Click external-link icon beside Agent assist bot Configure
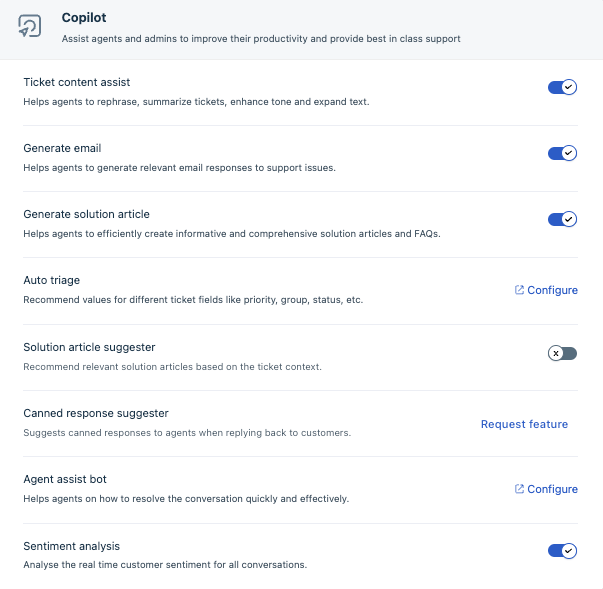This screenshot has height=589, width=603. 519,489
